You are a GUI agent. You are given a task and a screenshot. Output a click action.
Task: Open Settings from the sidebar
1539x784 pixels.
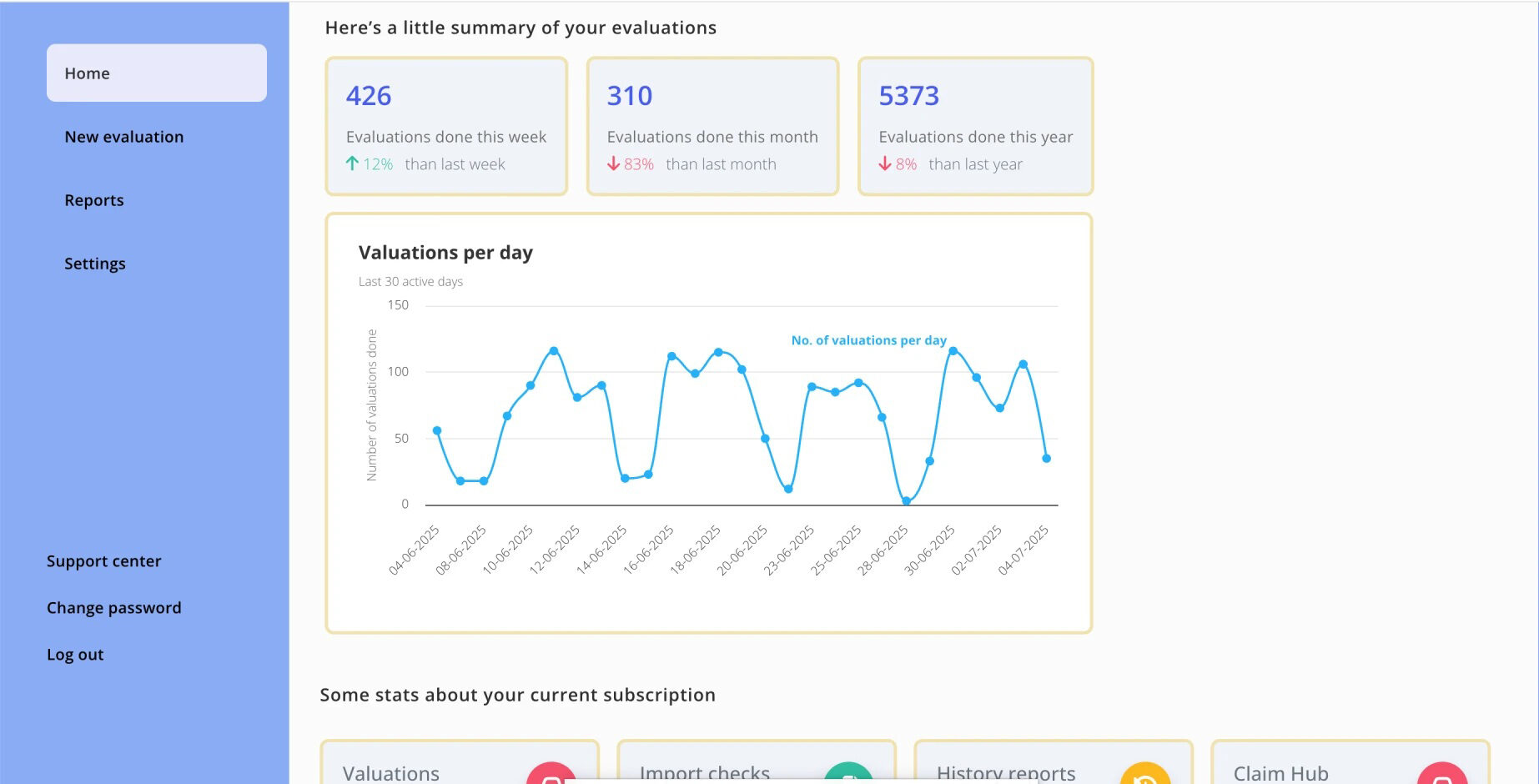[x=95, y=264]
